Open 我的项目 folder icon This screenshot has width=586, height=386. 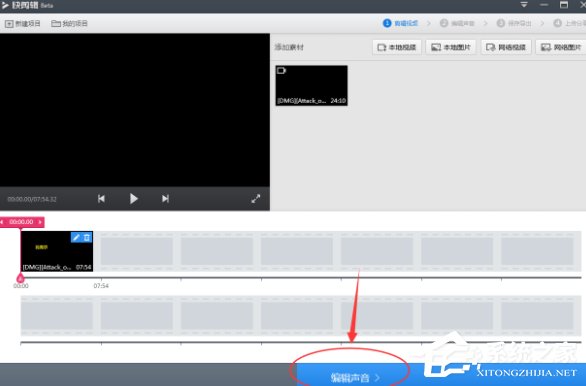pos(56,24)
